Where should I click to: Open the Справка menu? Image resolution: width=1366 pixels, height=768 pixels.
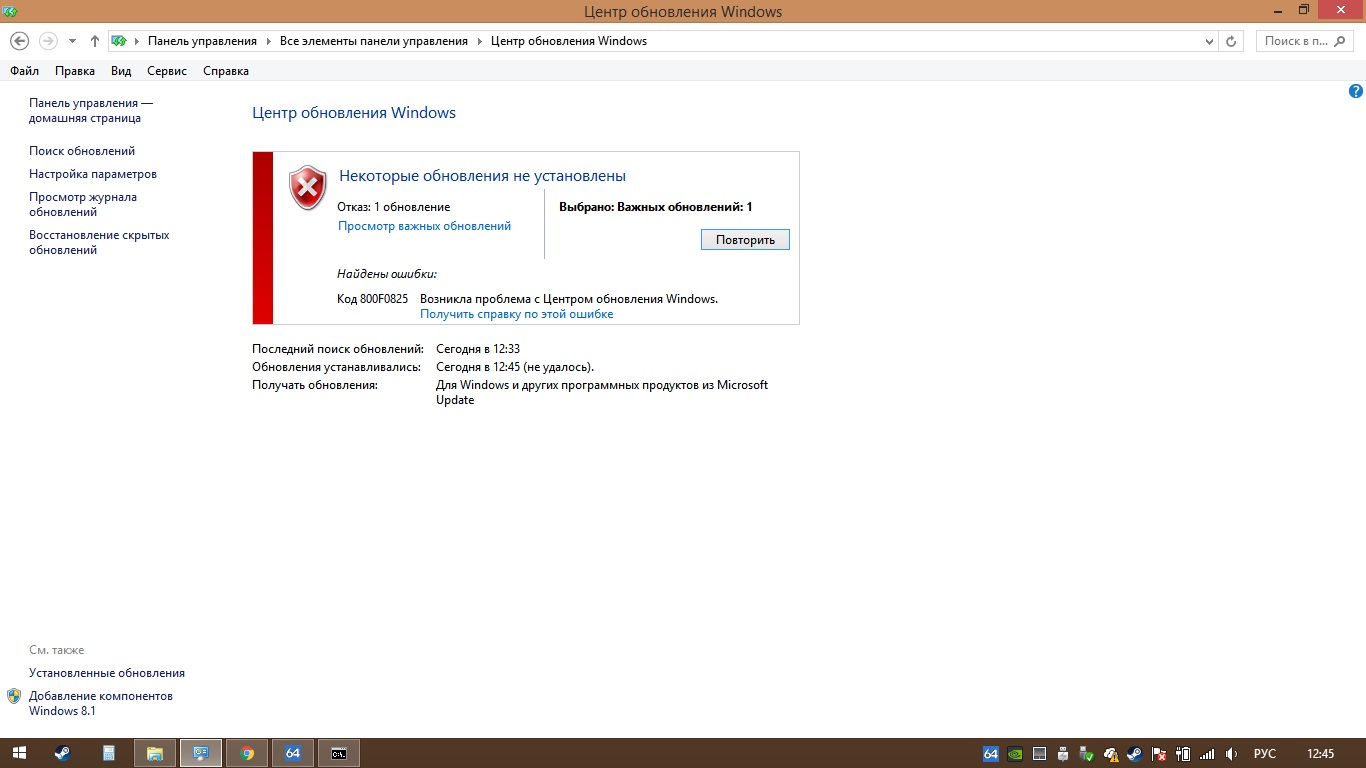(226, 71)
